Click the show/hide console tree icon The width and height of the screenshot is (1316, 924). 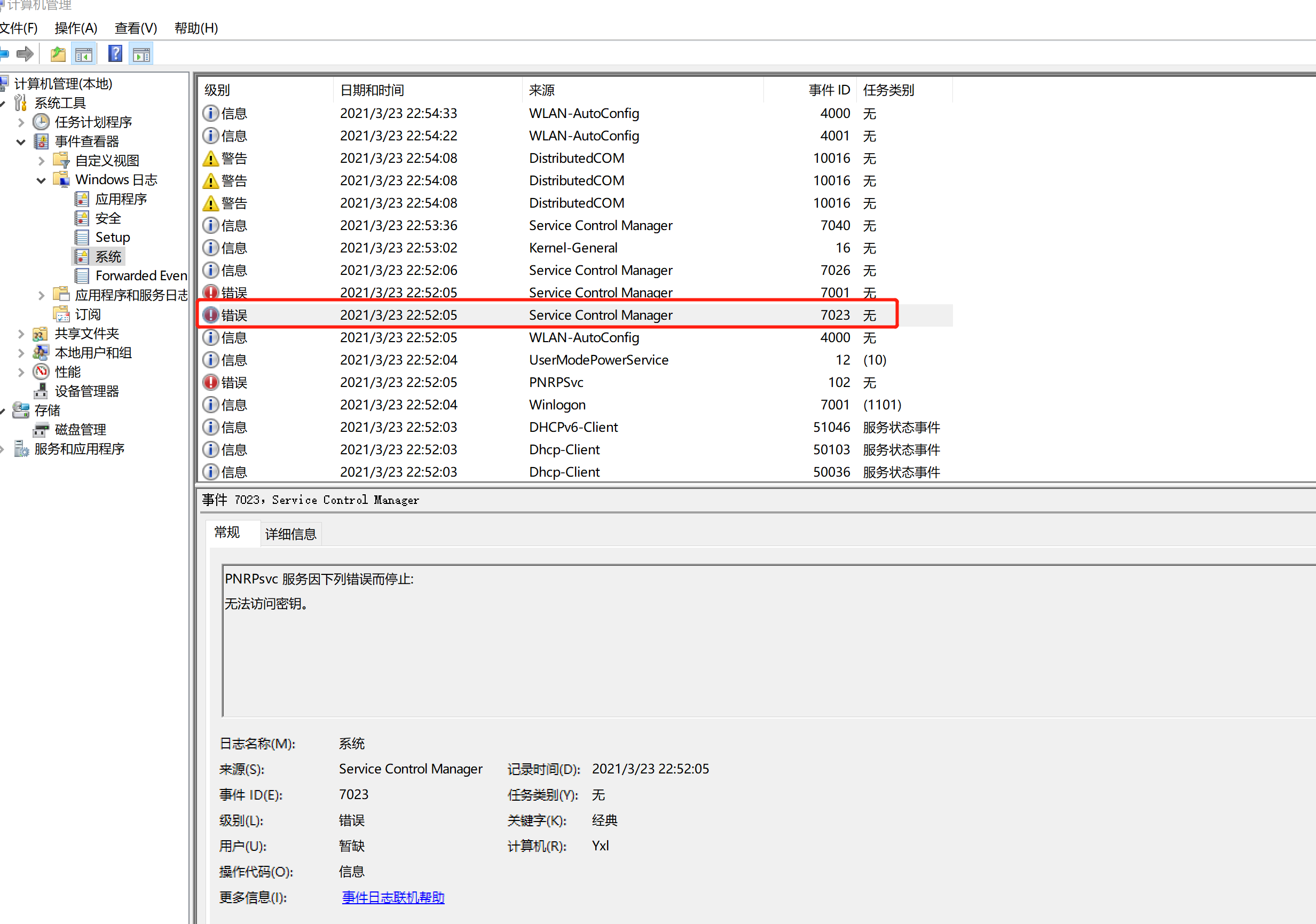[x=84, y=54]
